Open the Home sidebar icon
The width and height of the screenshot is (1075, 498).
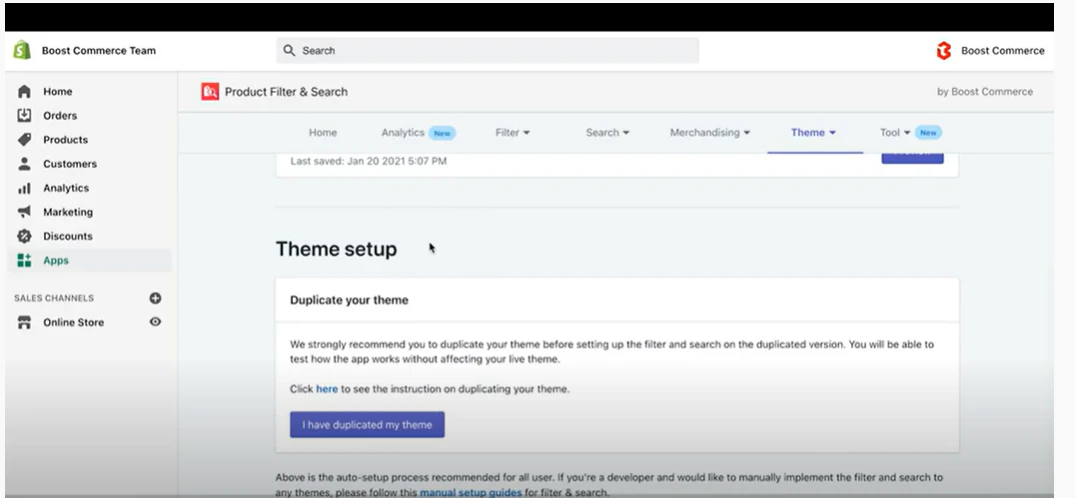point(24,91)
